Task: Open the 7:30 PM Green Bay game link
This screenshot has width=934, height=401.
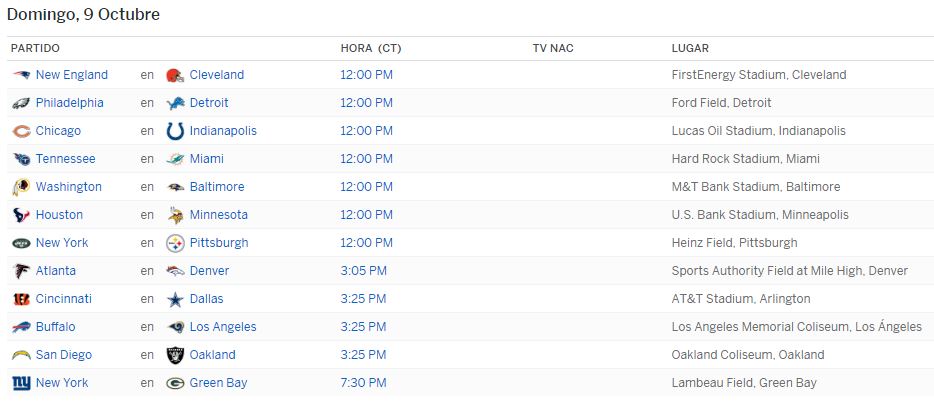Action: coord(363,383)
